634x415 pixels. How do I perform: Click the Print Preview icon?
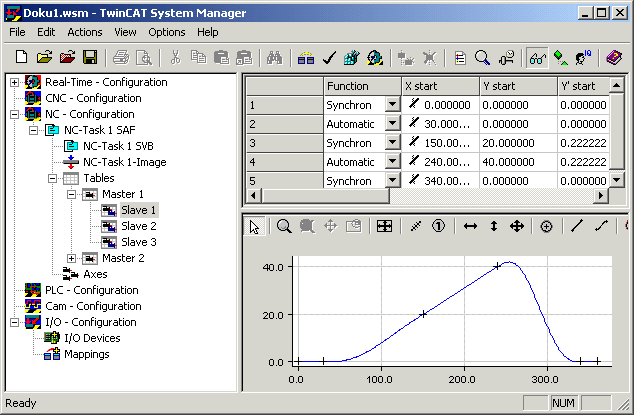coord(144,58)
